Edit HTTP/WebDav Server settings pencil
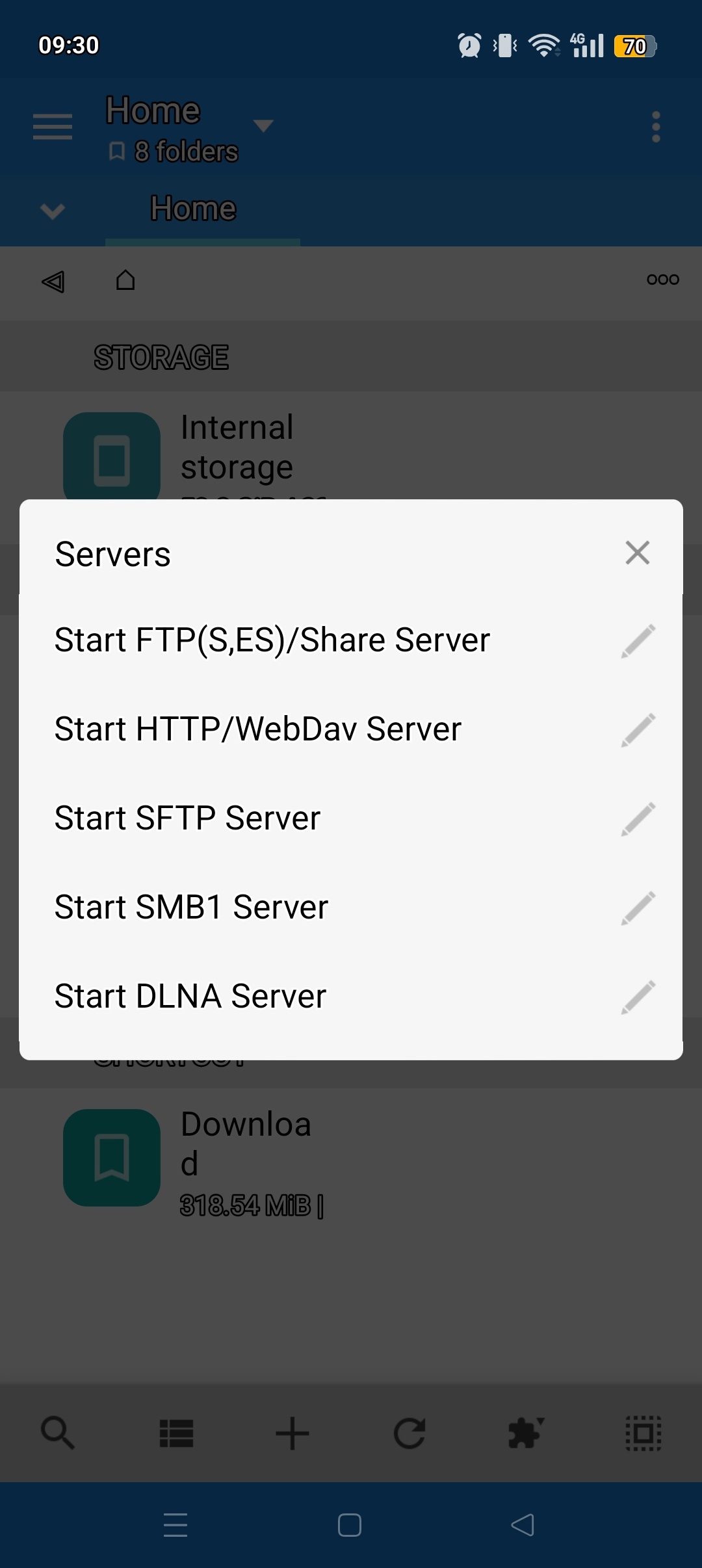Image resolution: width=702 pixels, height=1568 pixels. click(x=638, y=730)
